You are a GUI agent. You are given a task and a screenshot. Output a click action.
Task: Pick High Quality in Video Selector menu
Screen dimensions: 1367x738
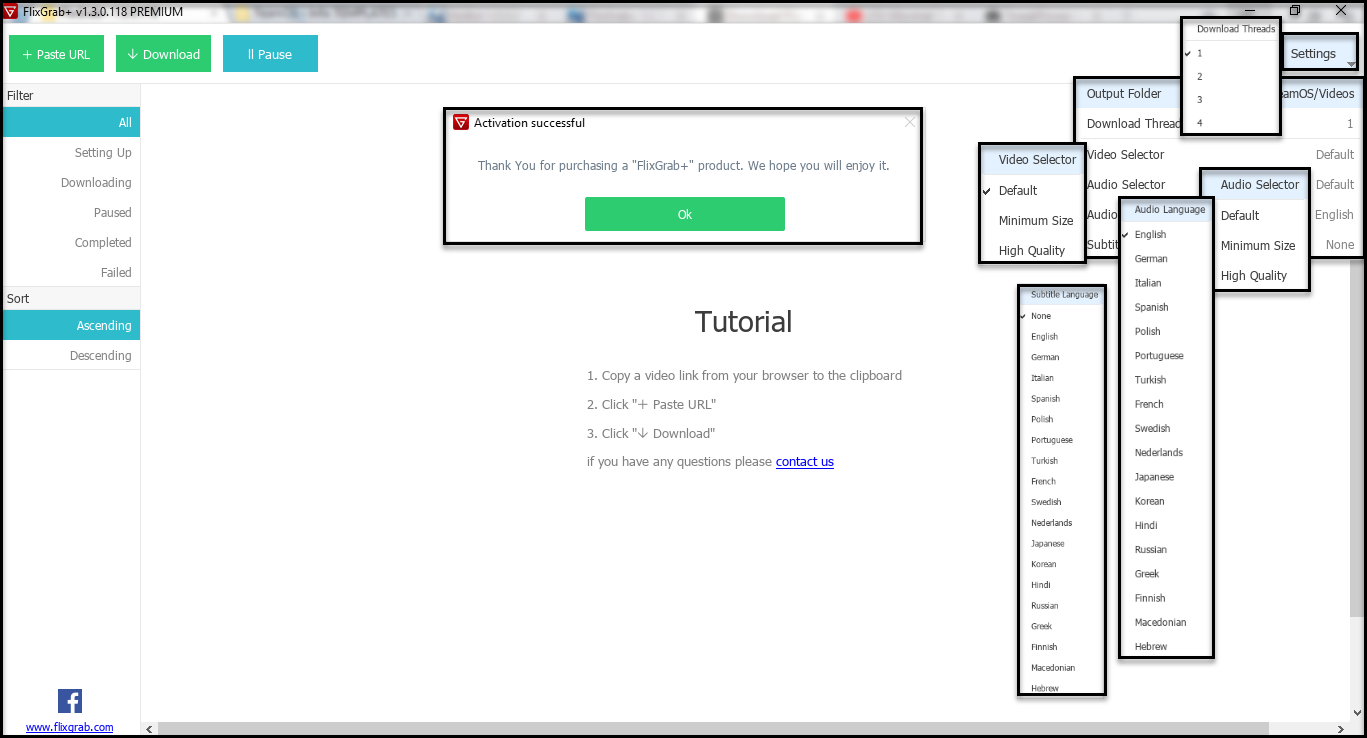pos(1032,250)
